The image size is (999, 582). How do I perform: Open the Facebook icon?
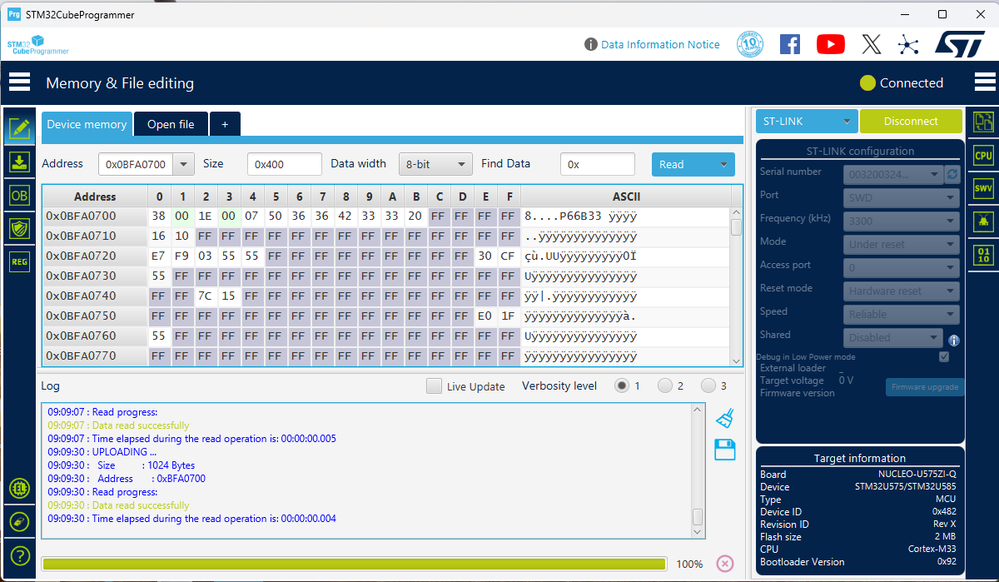click(790, 44)
